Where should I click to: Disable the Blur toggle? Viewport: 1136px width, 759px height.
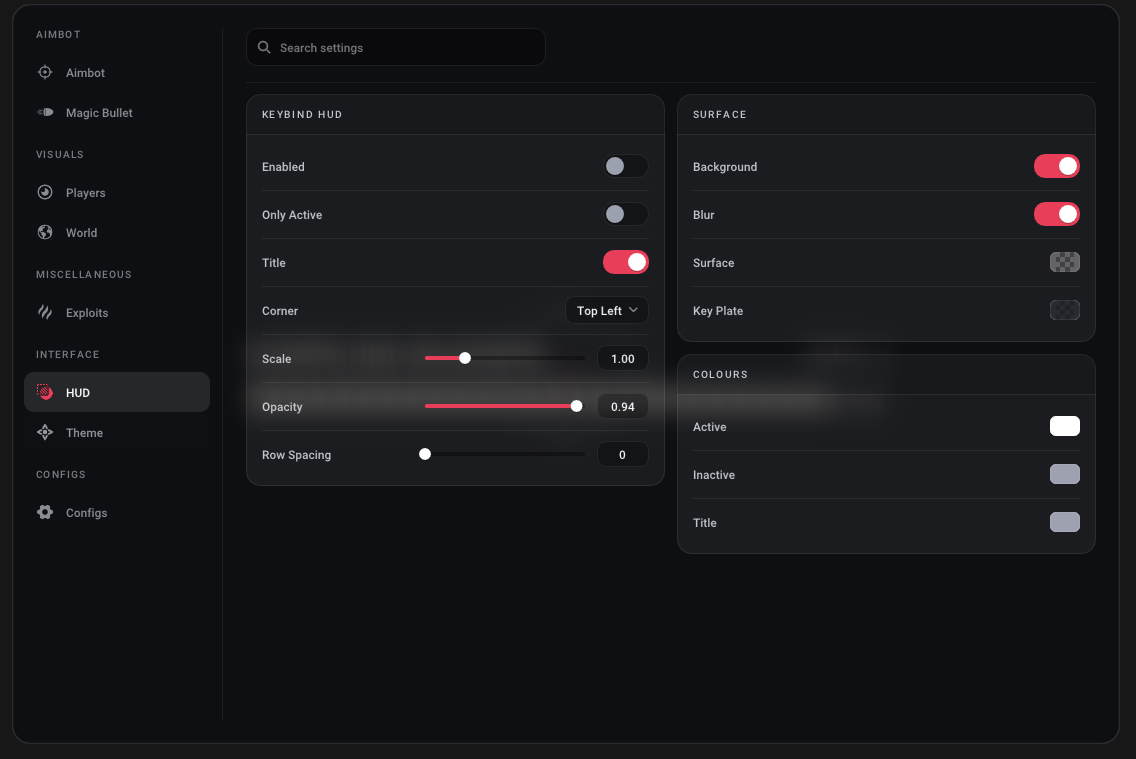click(x=1056, y=214)
